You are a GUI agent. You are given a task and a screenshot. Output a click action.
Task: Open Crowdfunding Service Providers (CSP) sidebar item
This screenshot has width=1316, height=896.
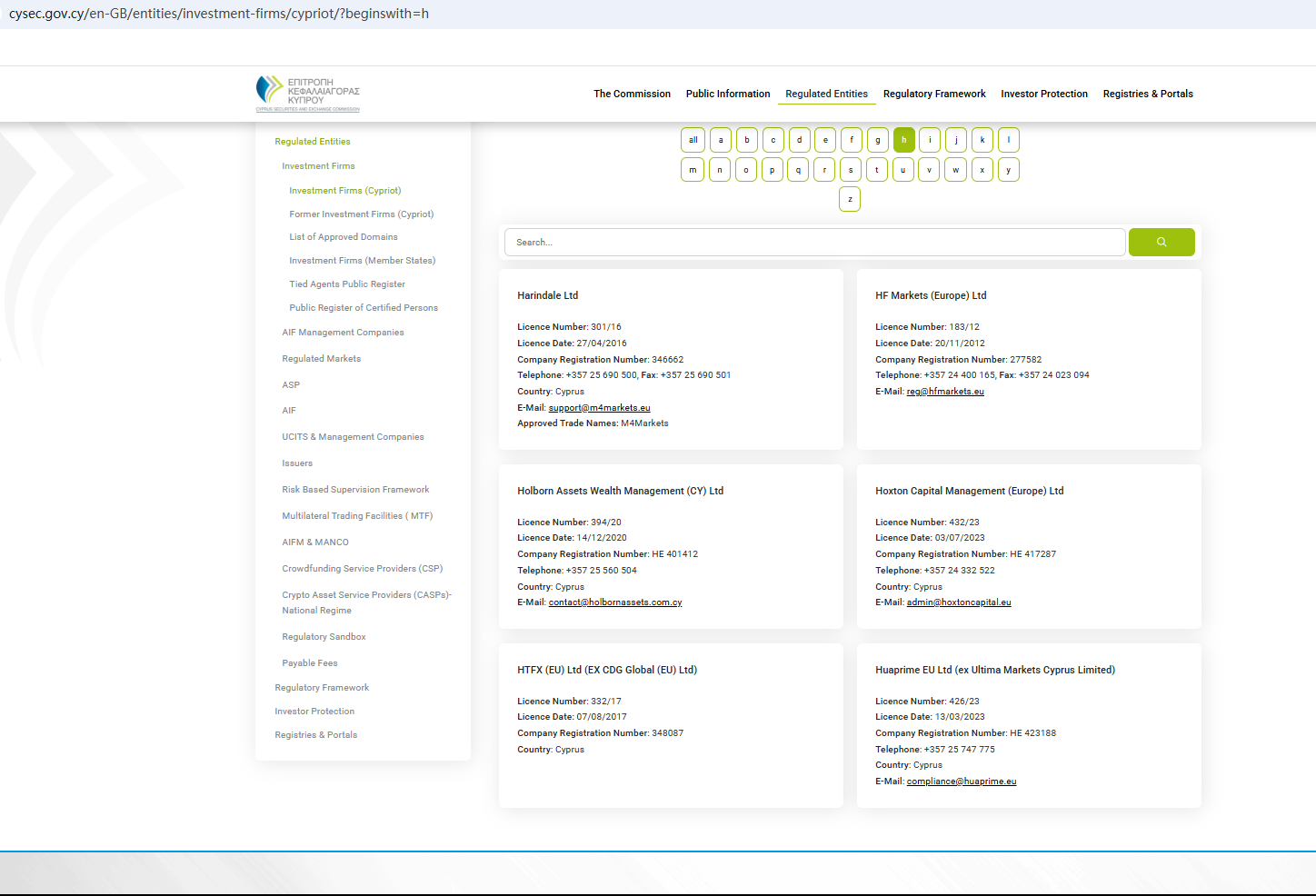point(362,569)
